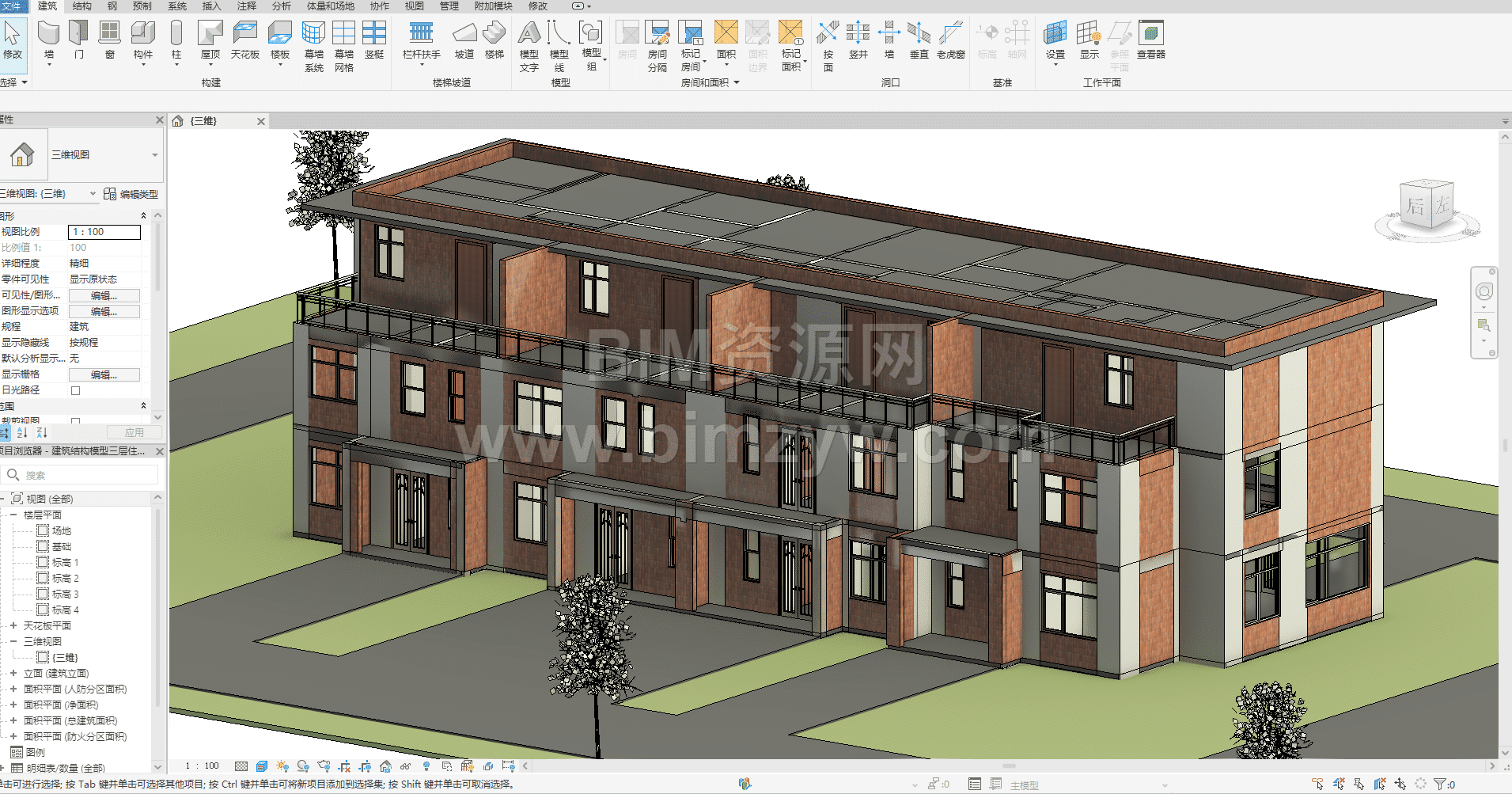
Task: Switch to the 管理 ribbon tab
Action: 449,6
